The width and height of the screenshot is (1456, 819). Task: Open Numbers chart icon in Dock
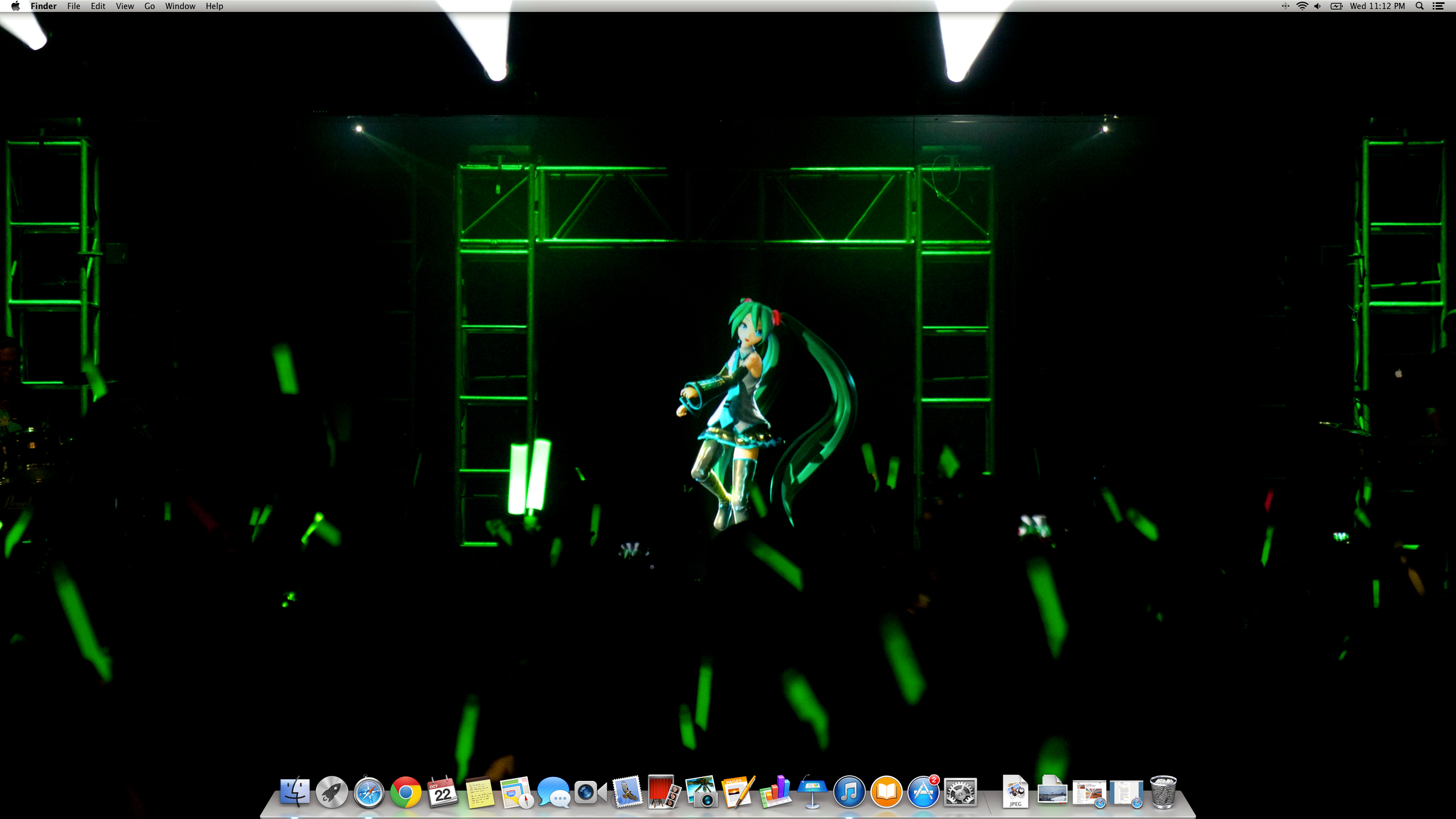[x=775, y=792]
